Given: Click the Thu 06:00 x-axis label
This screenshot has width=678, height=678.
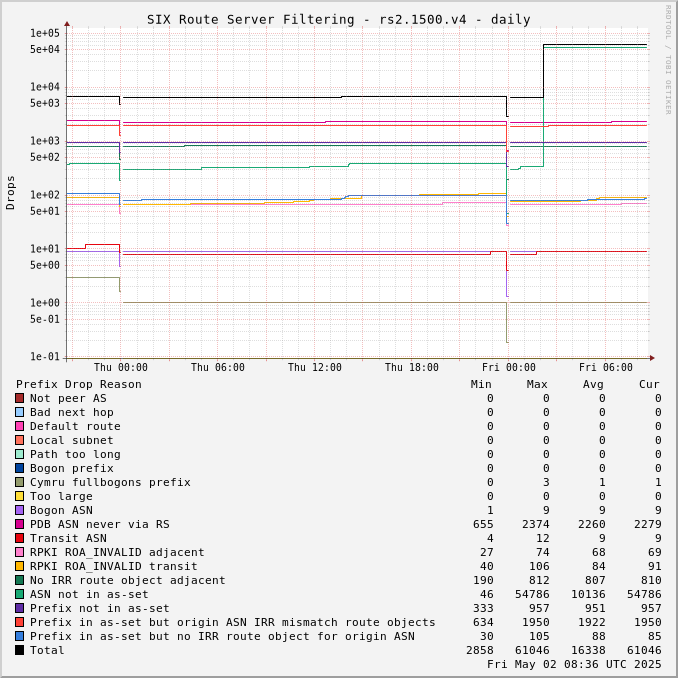Looking at the screenshot, I should click(217, 368).
